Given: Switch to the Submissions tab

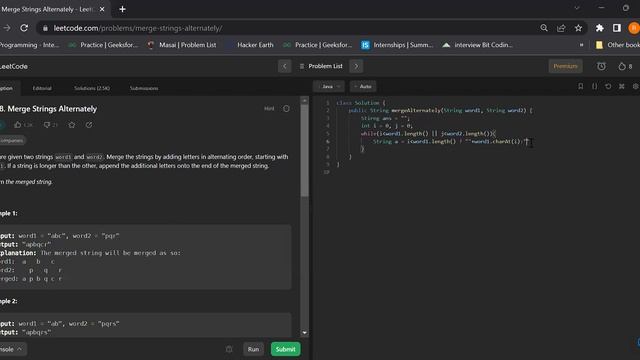Looking at the screenshot, I should point(144,88).
